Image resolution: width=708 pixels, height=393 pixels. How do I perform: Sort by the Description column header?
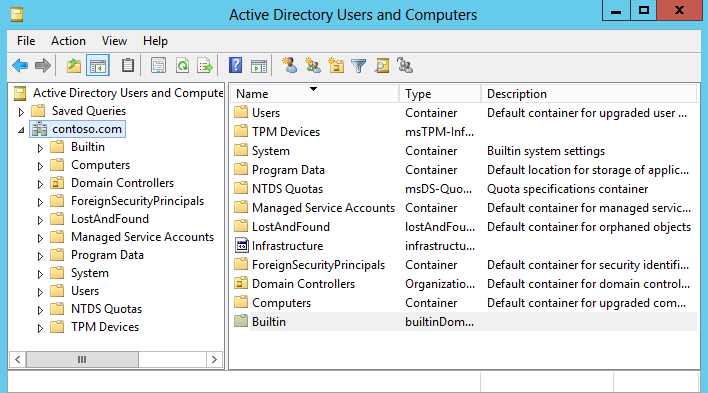[x=589, y=94]
